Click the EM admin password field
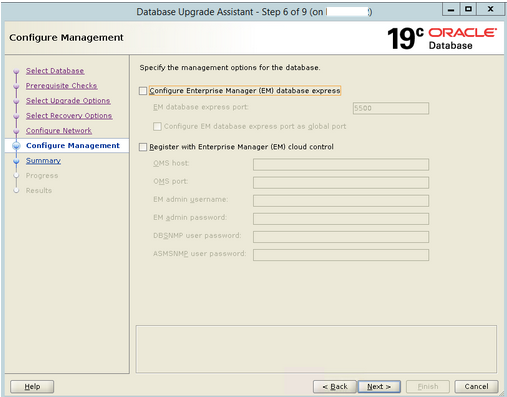 [341, 219]
